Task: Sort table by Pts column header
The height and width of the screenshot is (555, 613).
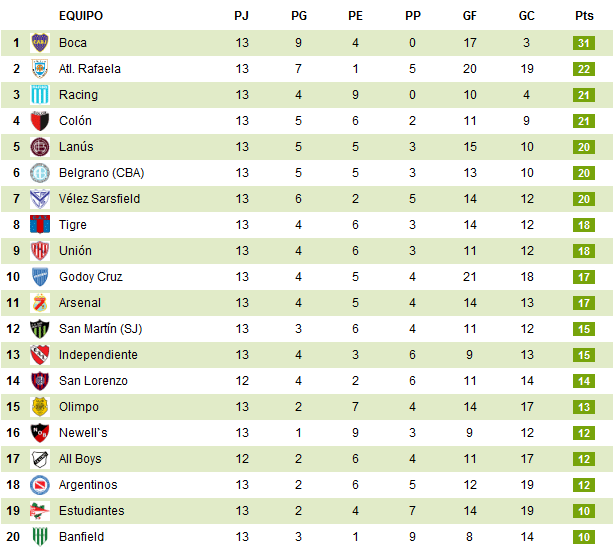Action: 584,16
